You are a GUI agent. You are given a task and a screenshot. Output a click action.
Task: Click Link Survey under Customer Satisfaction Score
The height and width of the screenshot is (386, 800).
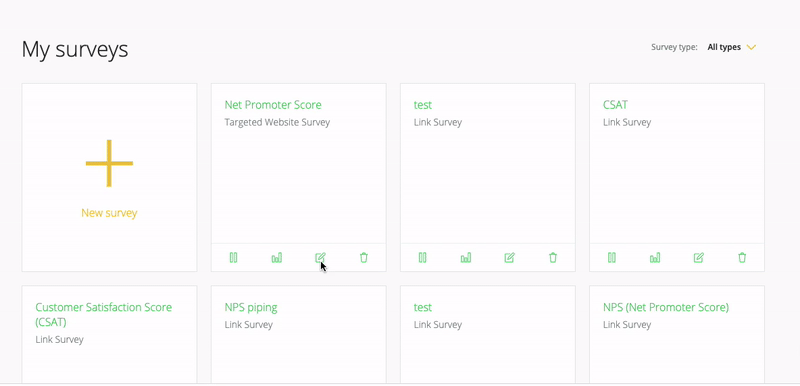click(x=59, y=340)
